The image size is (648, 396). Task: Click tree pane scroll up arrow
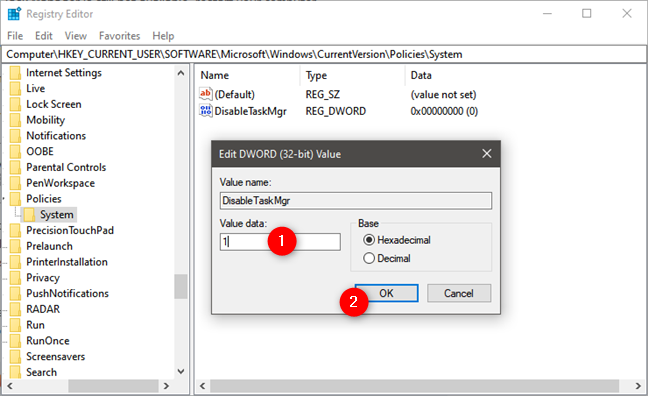point(181,73)
